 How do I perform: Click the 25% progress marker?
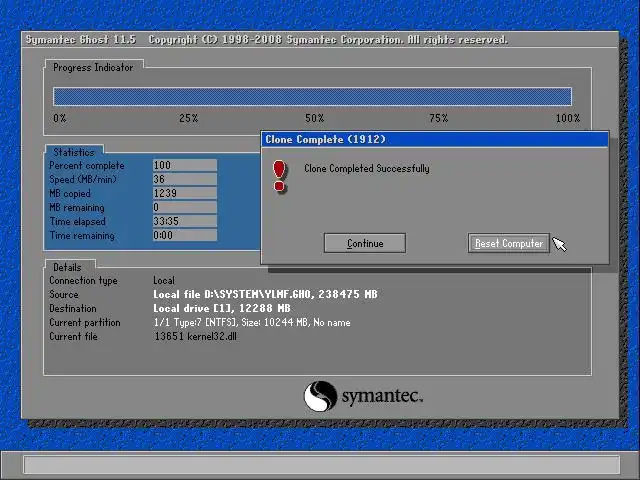pyautogui.click(x=189, y=118)
